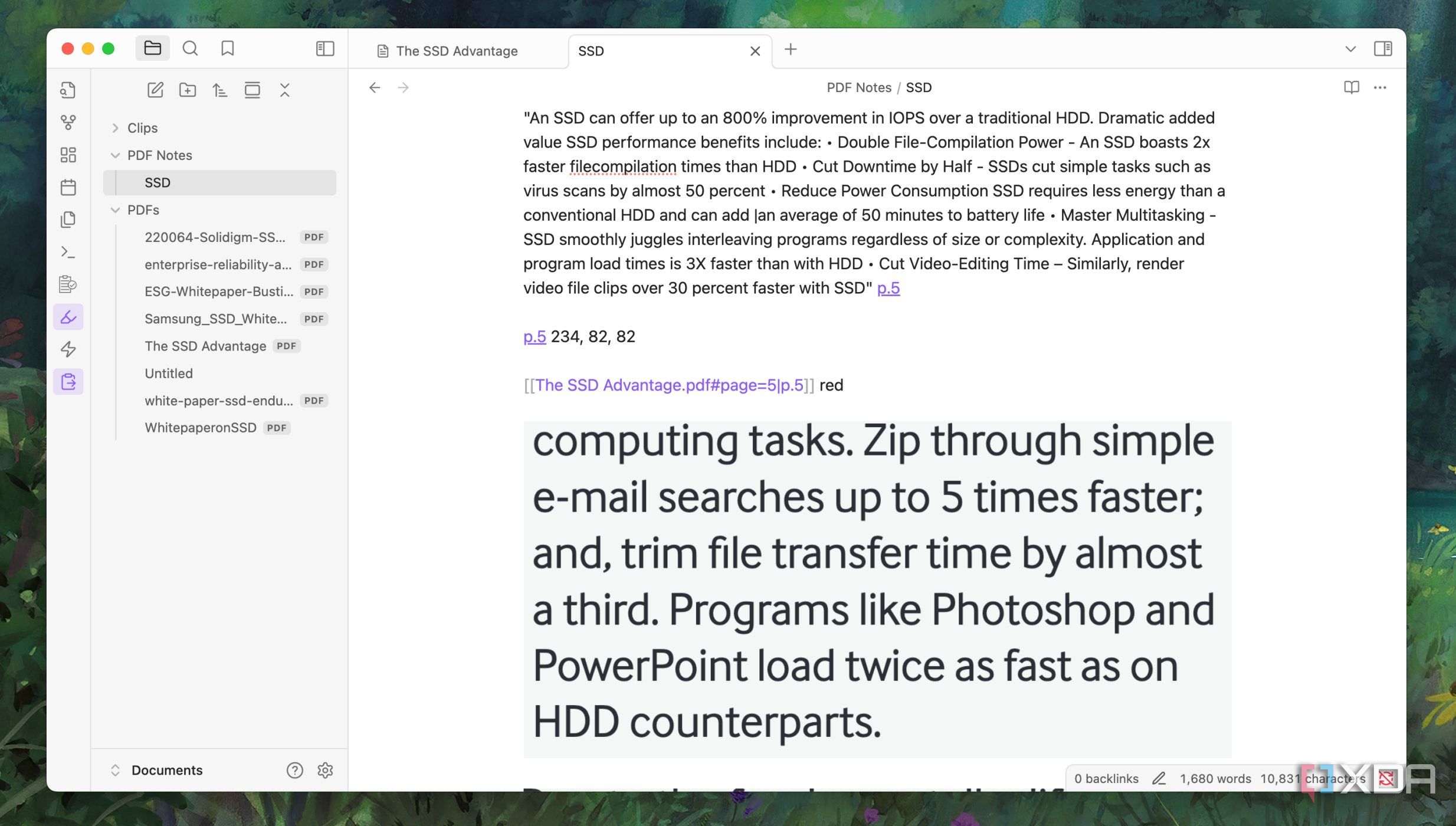Open daily note calendar icon
The image size is (1456, 826).
(68, 188)
